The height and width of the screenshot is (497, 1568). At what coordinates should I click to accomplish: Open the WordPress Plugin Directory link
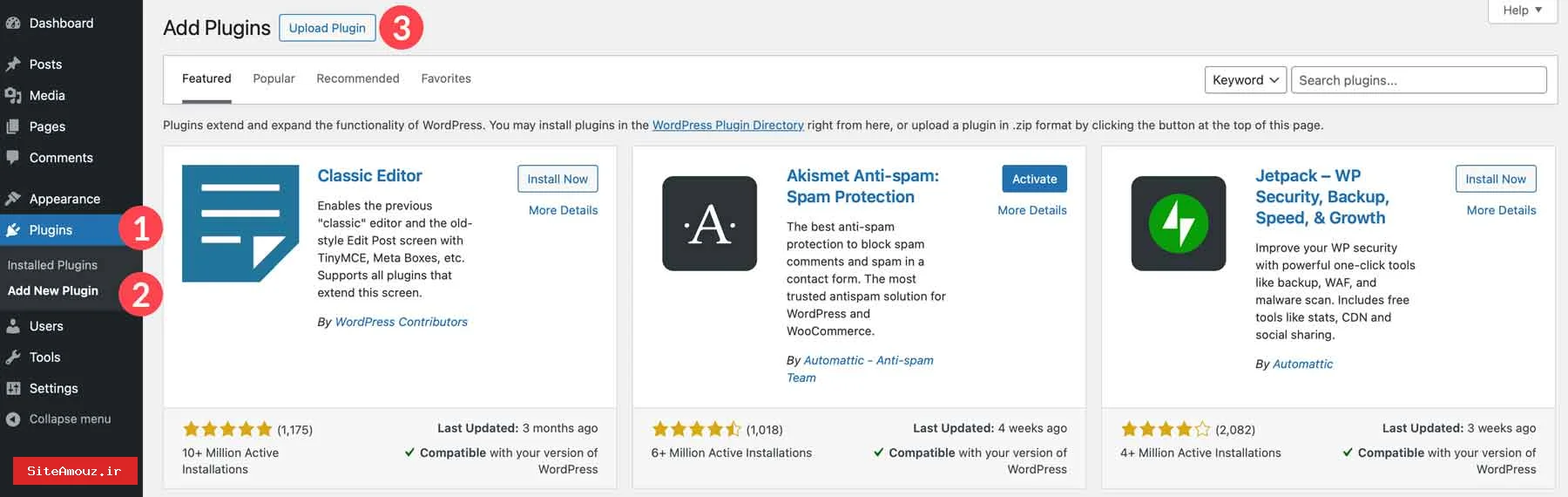click(727, 126)
